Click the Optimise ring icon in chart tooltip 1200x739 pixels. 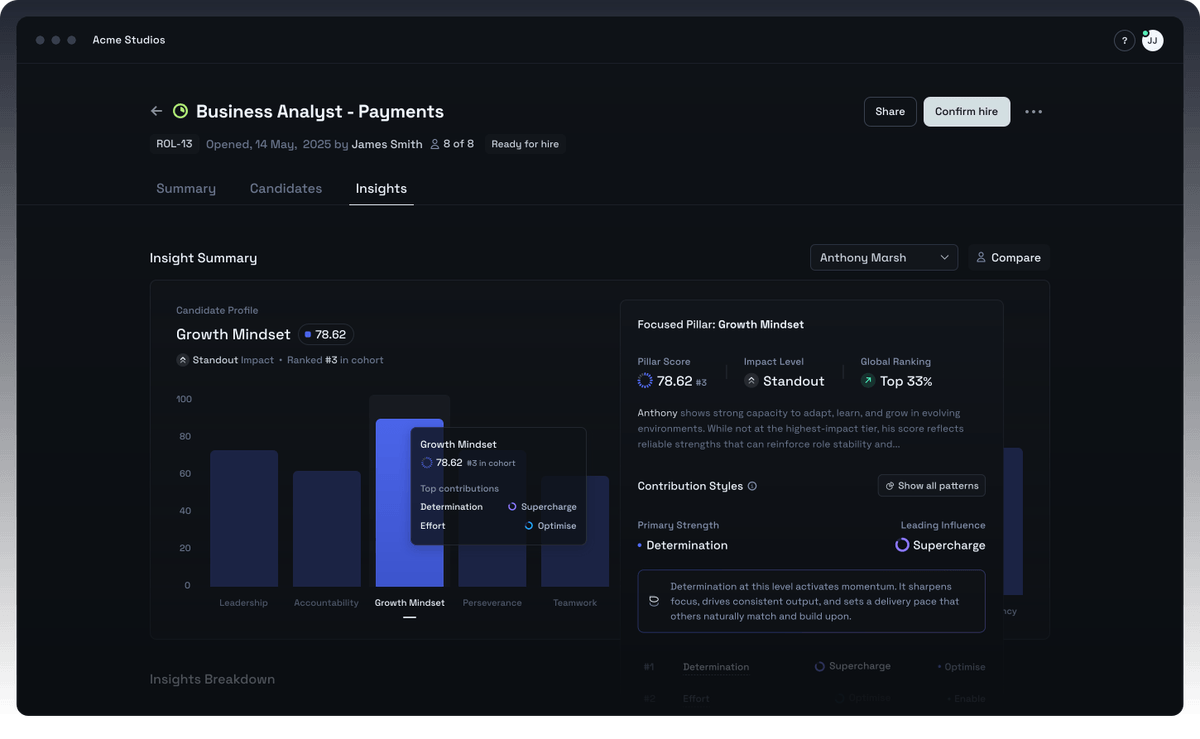point(529,525)
